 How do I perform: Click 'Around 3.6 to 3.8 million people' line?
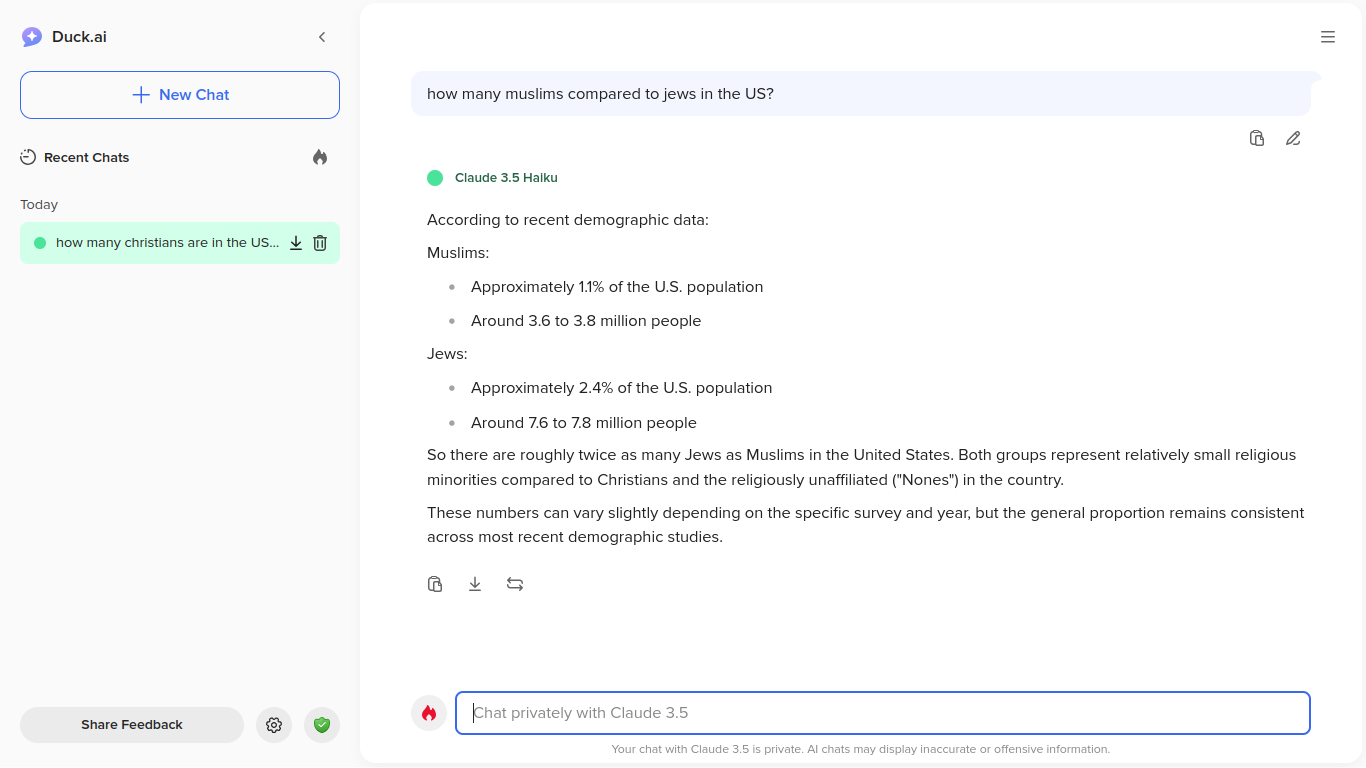coord(586,321)
